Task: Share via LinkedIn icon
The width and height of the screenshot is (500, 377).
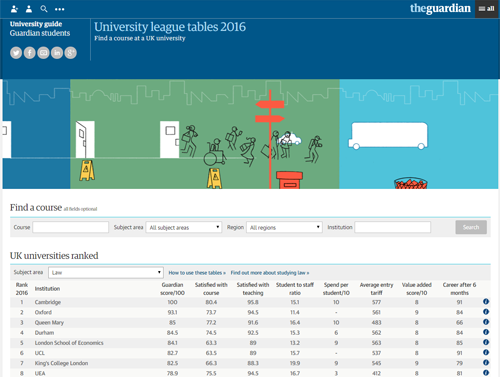Action: coord(57,53)
